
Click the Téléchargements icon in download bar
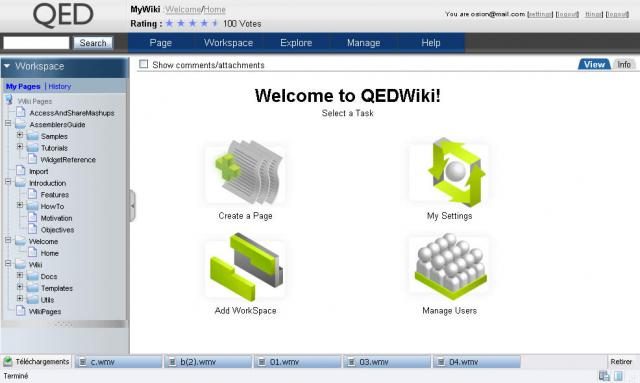pos(8,361)
